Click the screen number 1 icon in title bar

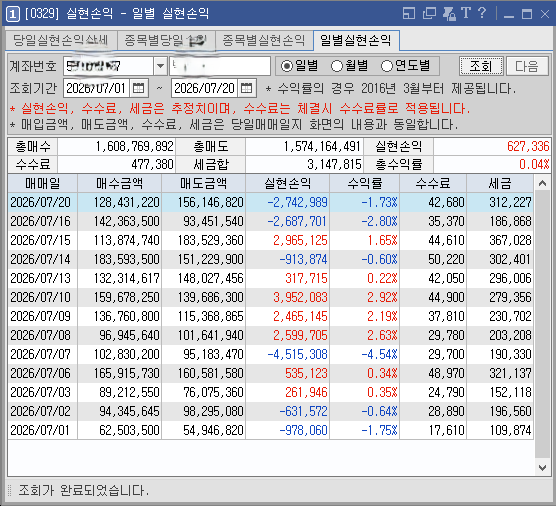(12, 14)
